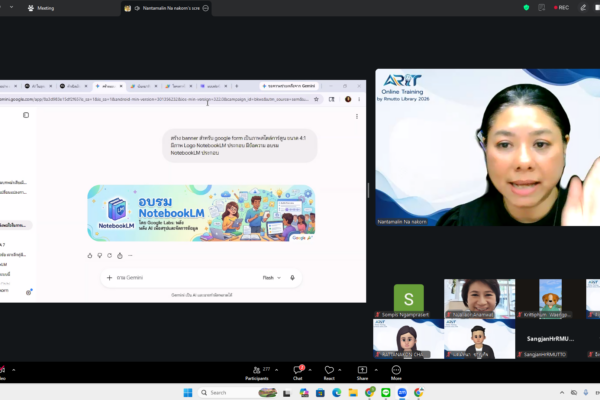Viewport: 600px width, 400px height.
Task: Click the Gemini thumbs down icon
Action: click(99, 256)
